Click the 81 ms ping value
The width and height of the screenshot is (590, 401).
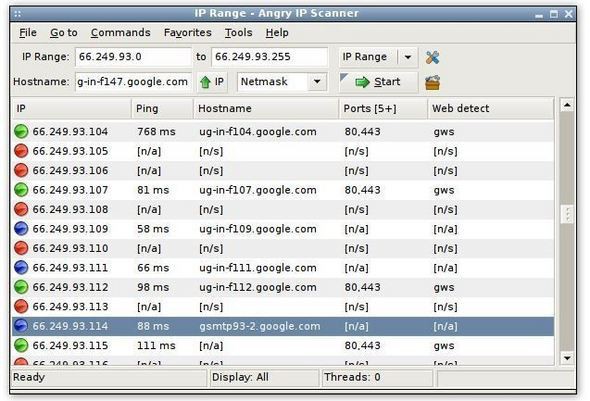tap(153, 190)
